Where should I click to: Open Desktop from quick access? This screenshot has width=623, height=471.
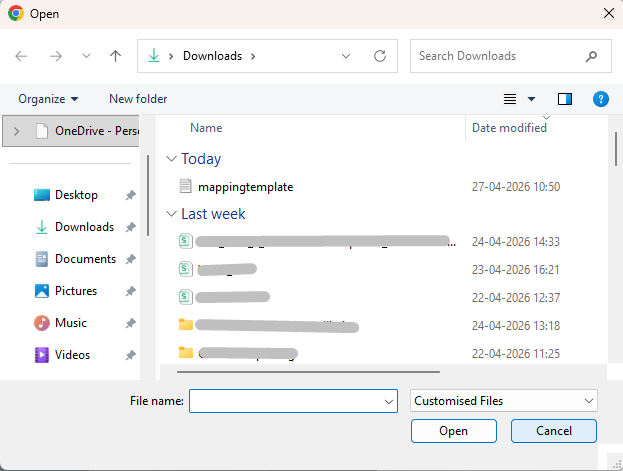pyautogui.click(x=76, y=195)
